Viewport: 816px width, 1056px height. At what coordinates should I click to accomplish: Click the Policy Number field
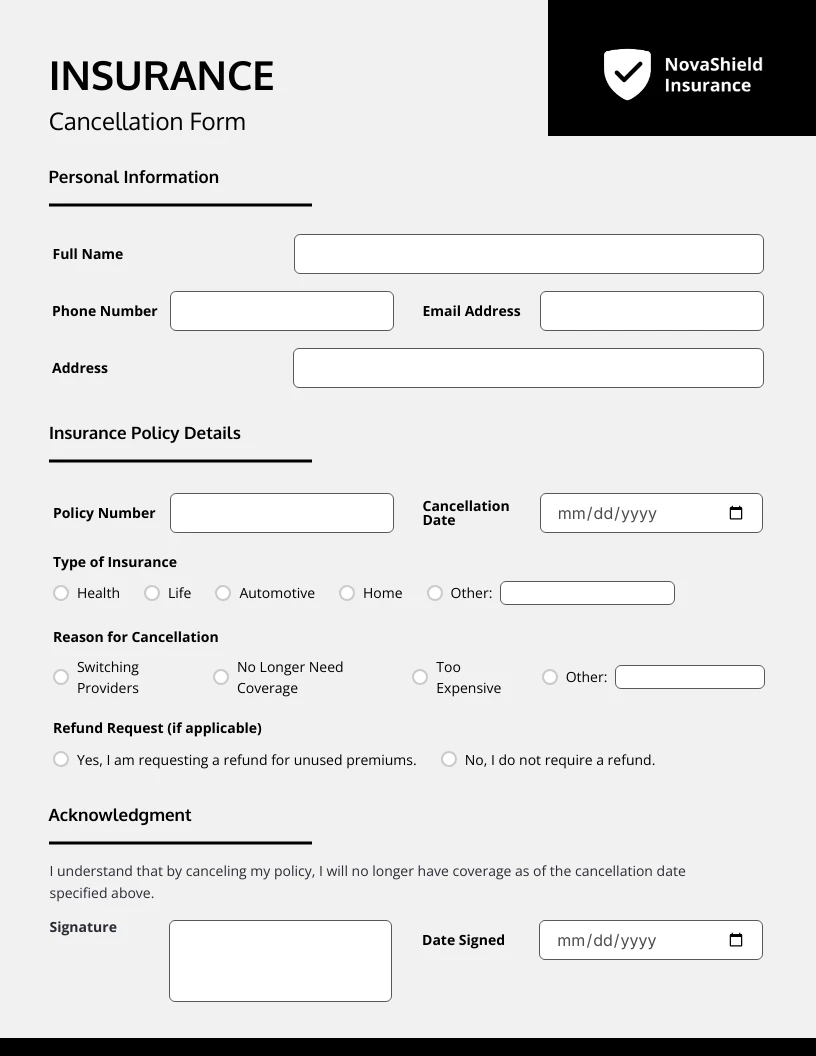(281, 512)
